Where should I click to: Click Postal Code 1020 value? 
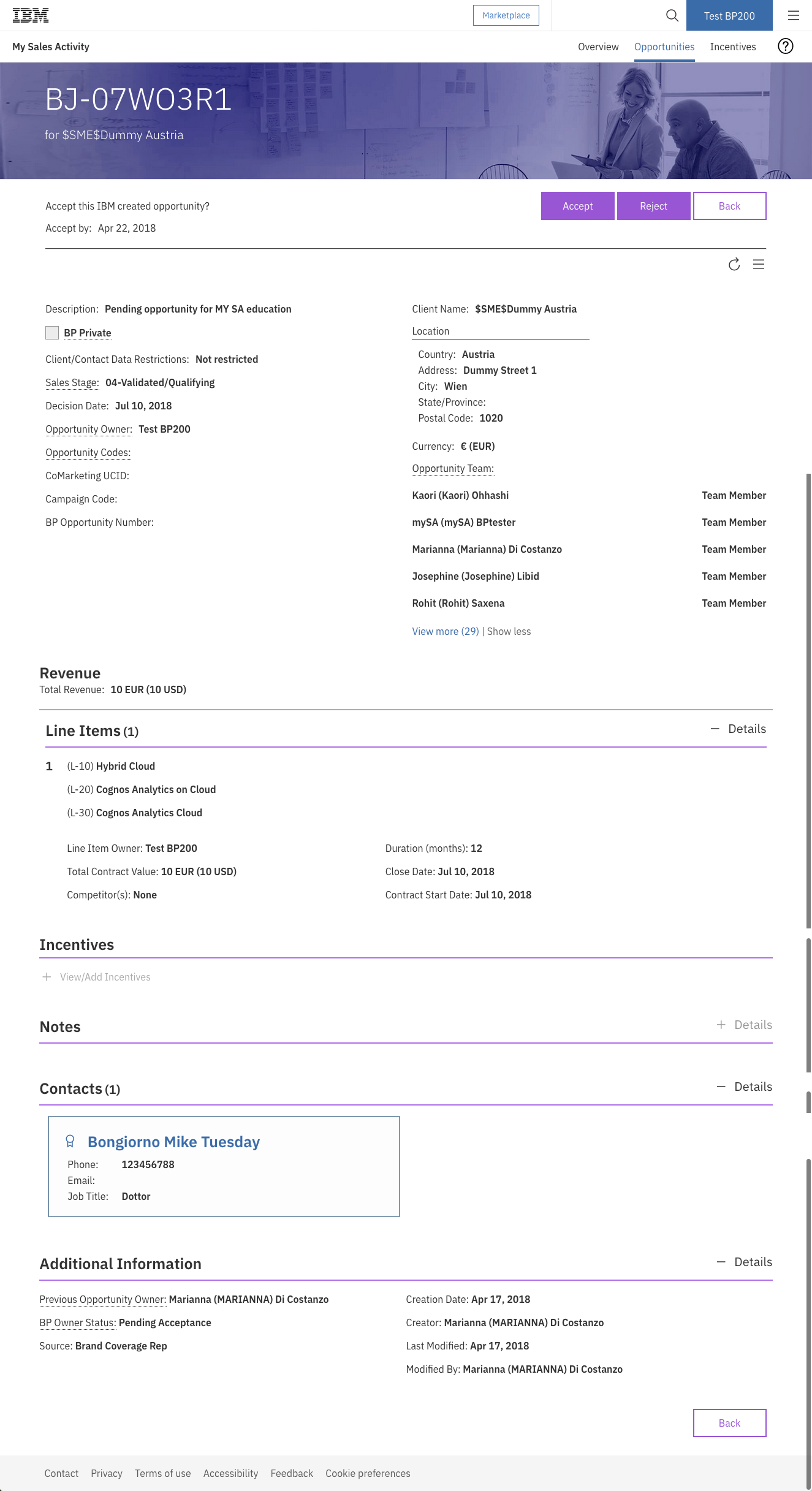tap(491, 418)
